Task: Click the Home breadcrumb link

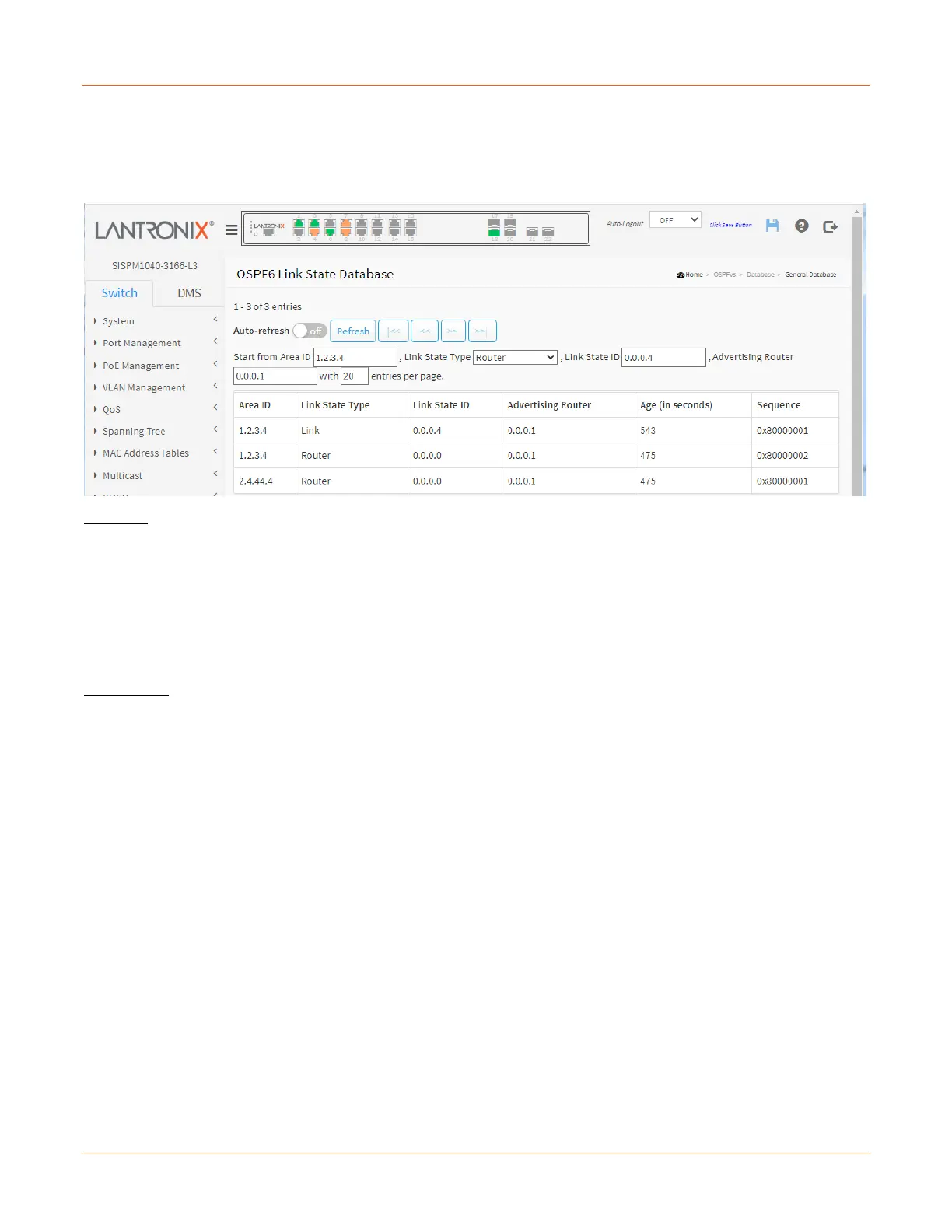Action: (690, 275)
